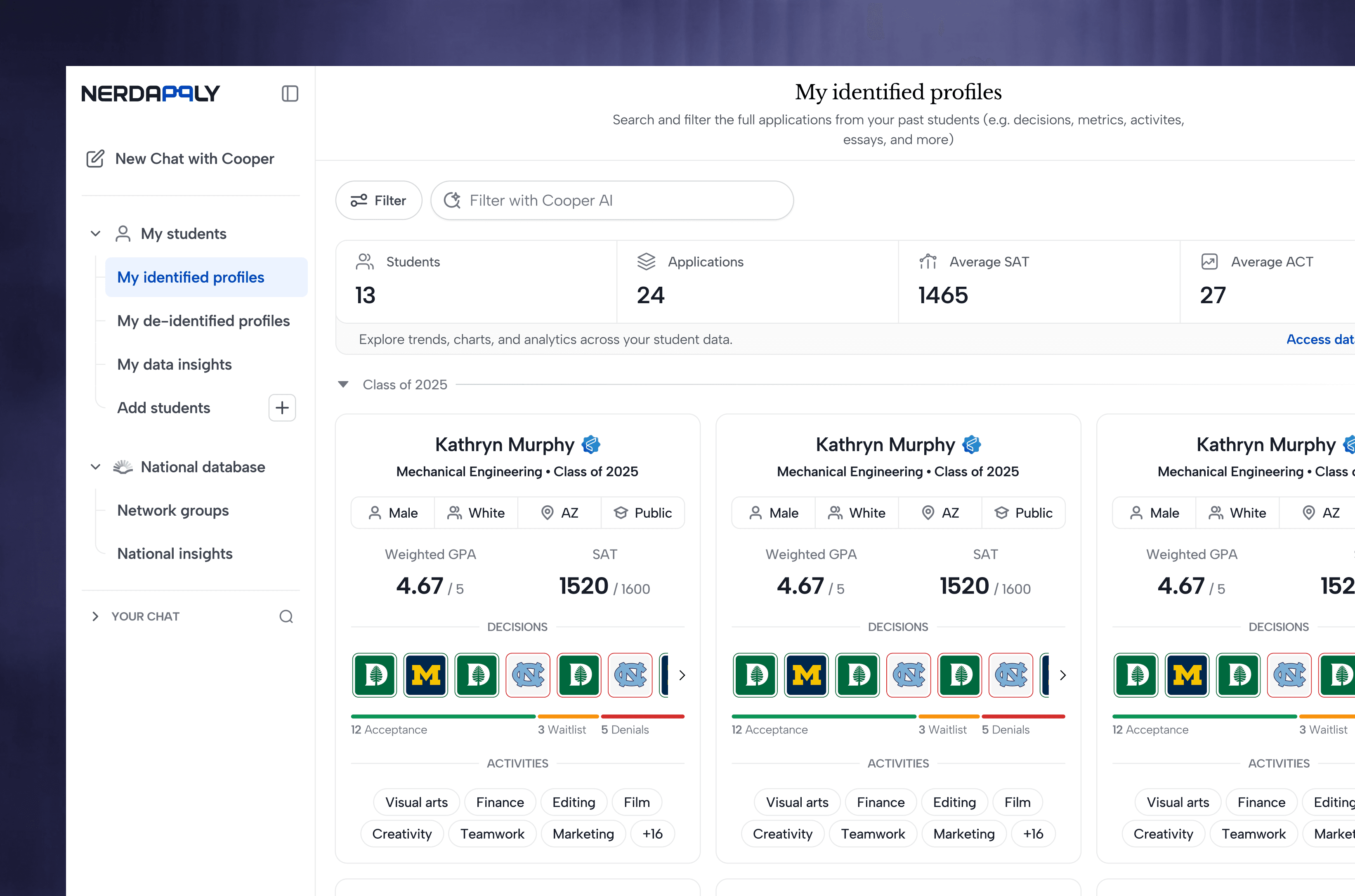Click the New Chat compose icon
Screen dimensions: 1355x896
pos(95,158)
